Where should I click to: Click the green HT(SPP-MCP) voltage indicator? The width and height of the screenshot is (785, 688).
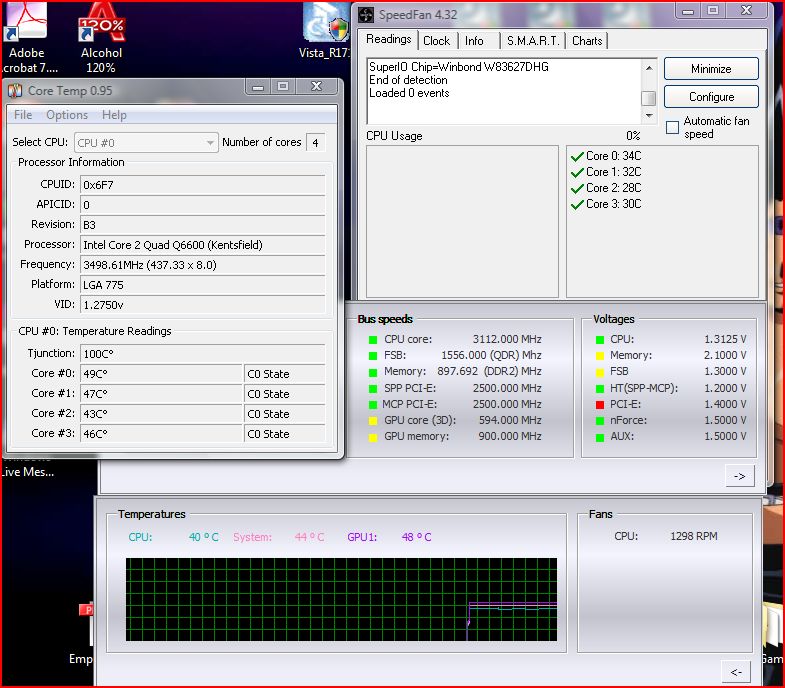(x=600, y=389)
